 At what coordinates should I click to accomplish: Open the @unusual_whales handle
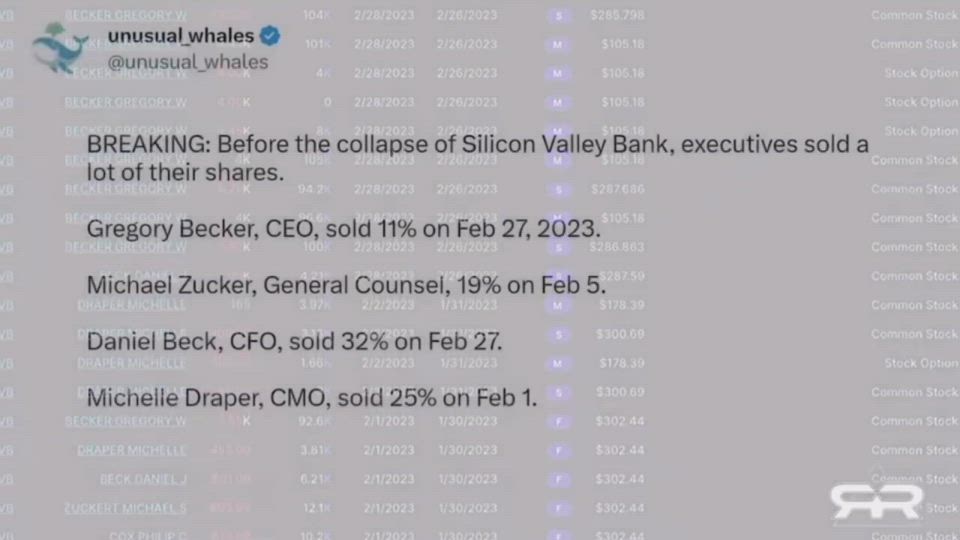click(187, 62)
